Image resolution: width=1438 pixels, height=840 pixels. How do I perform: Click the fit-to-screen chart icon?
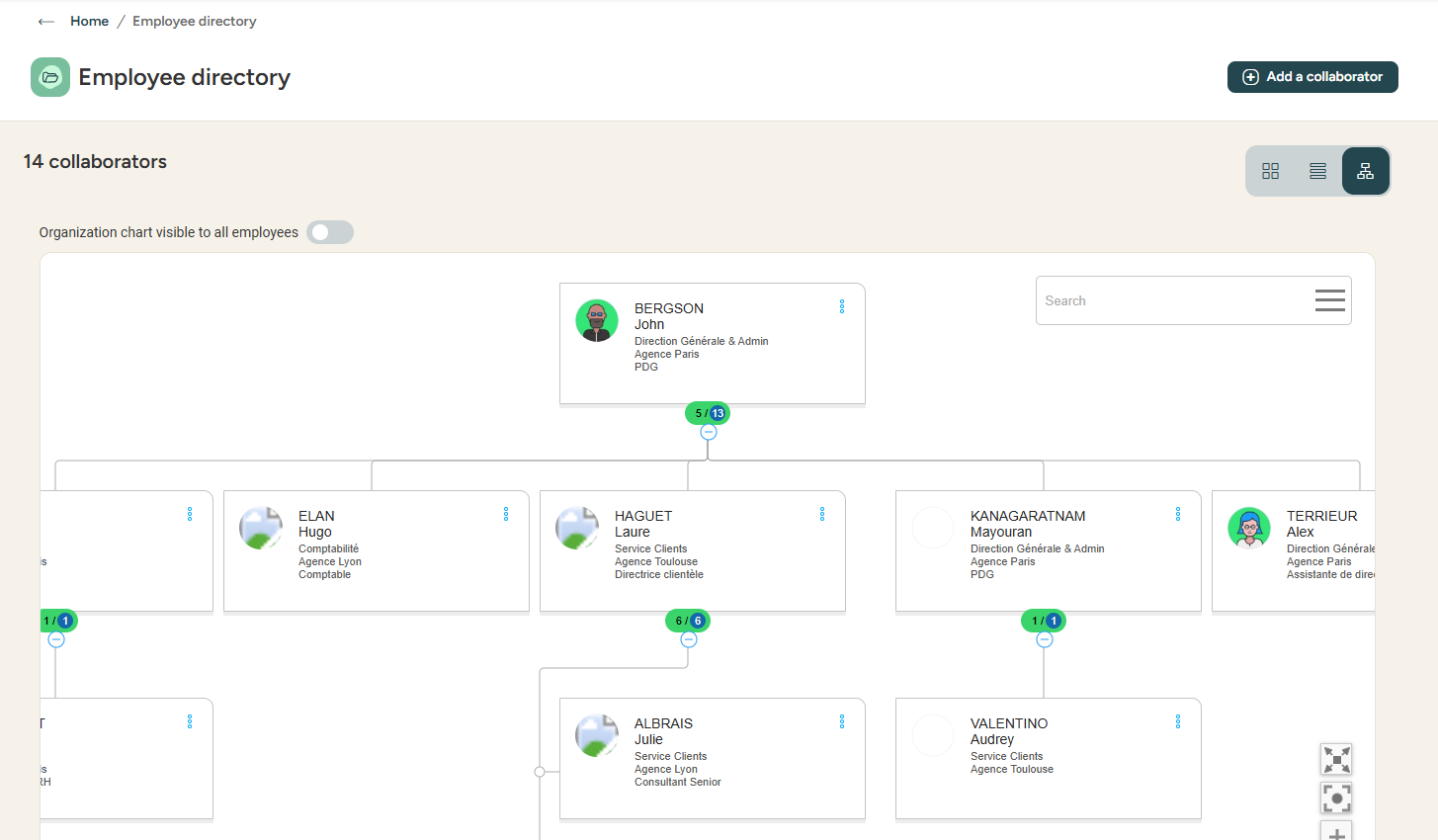tap(1336, 759)
